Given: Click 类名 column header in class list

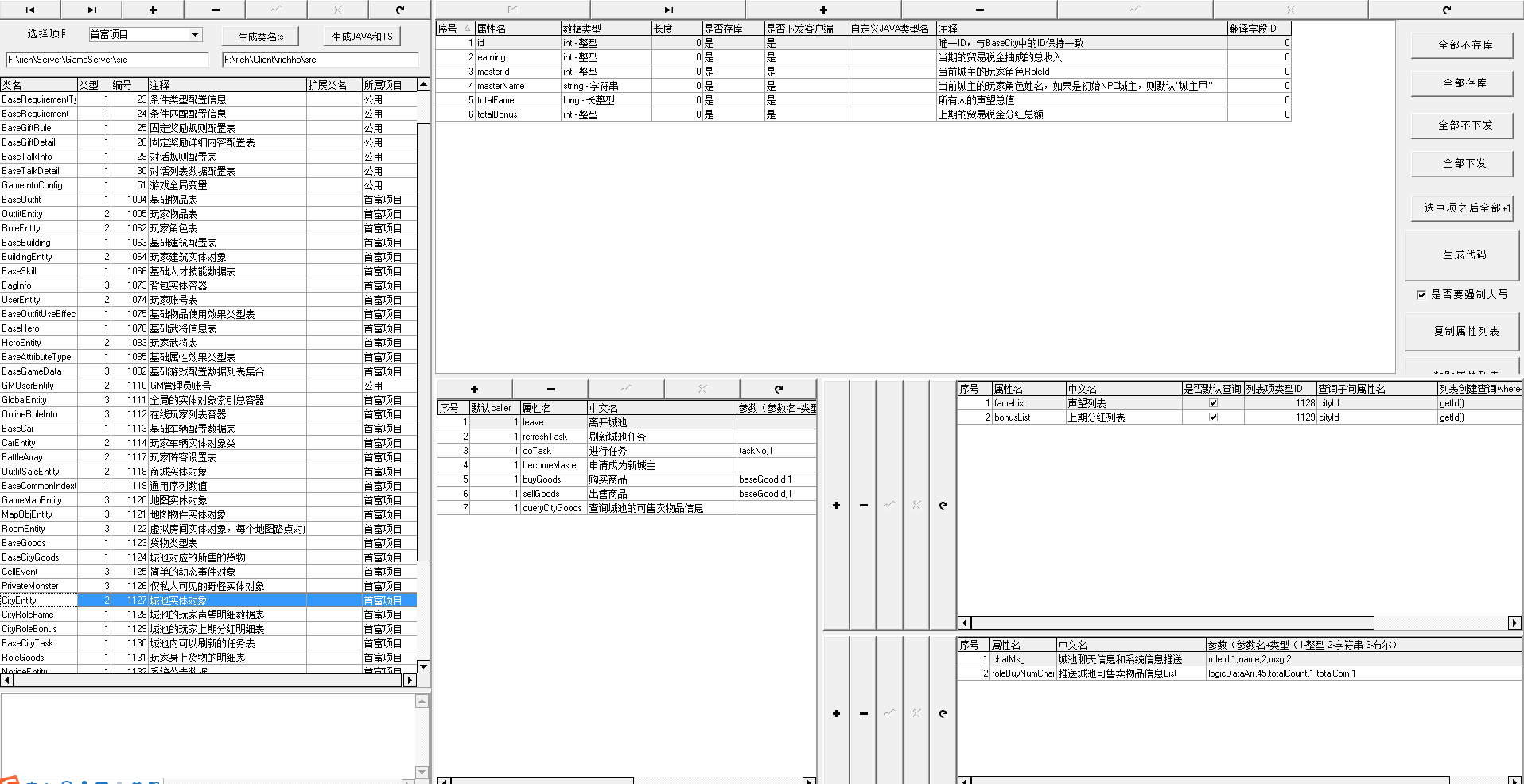Looking at the screenshot, I should [38, 85].
